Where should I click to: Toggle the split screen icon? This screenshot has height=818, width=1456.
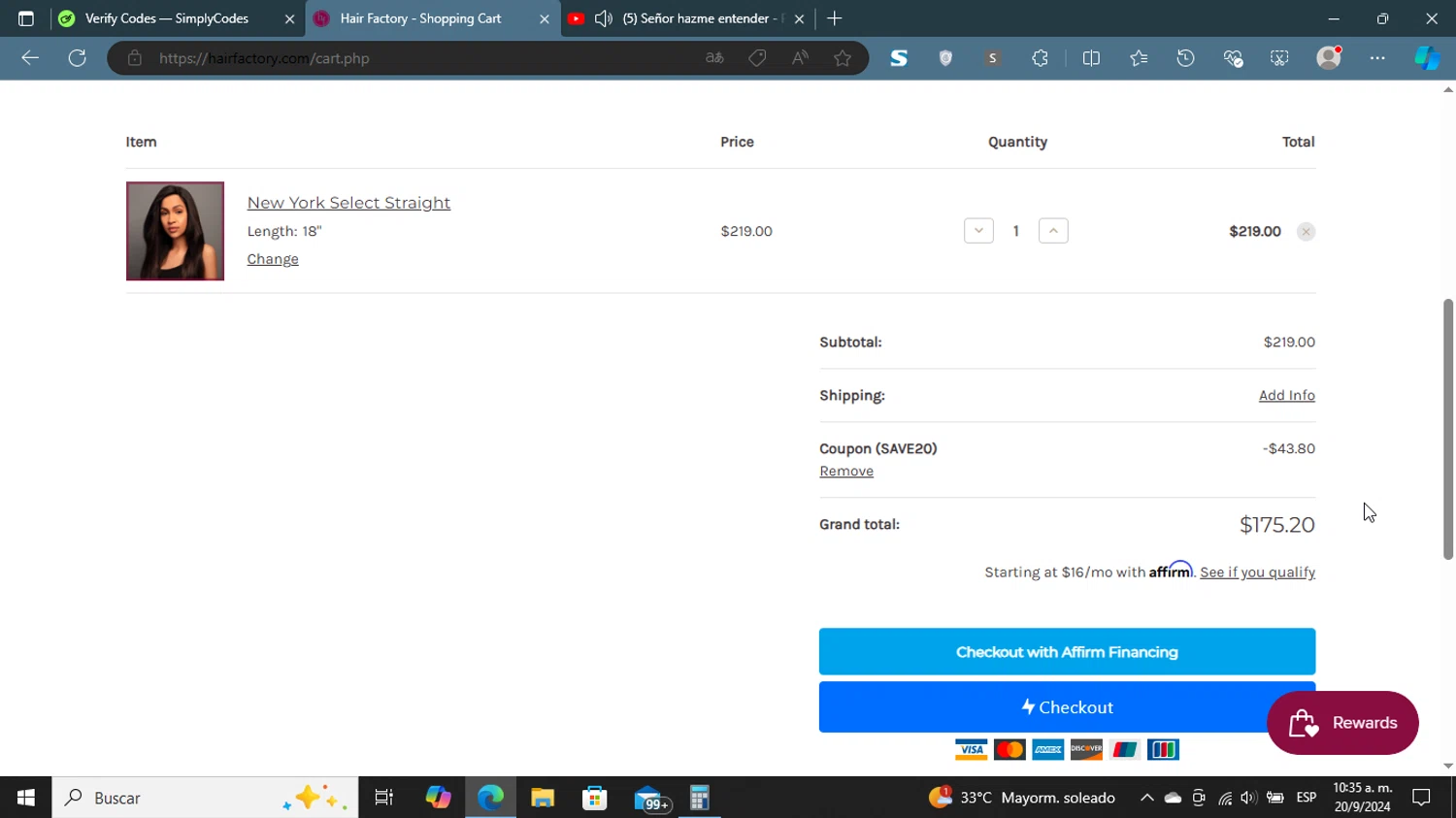(x=1091, y=58)
